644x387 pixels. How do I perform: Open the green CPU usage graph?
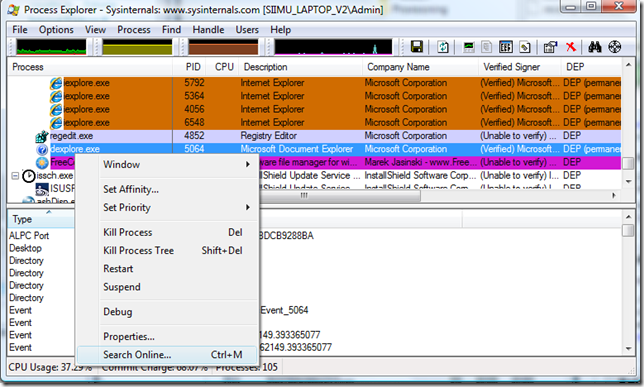pos(51,47)
